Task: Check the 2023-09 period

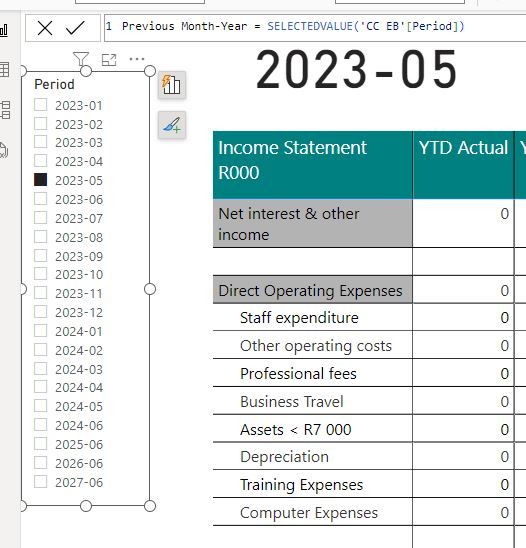Action: (x=41, y=256)
